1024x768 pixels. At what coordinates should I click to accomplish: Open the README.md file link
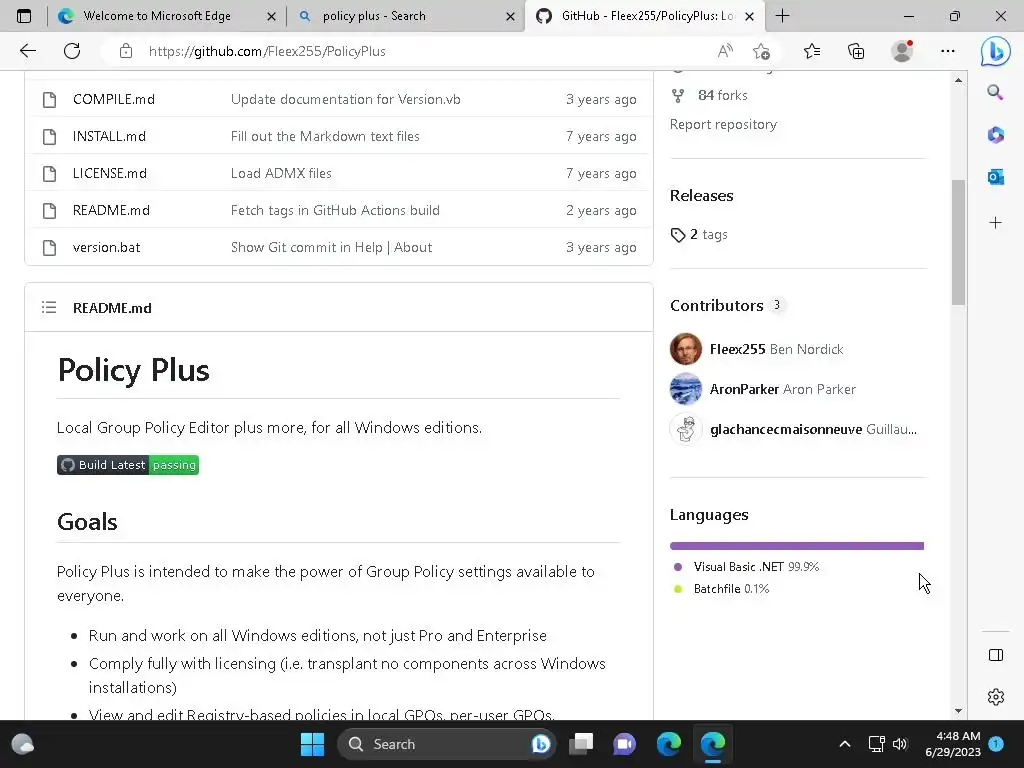(x=111, y=210)
